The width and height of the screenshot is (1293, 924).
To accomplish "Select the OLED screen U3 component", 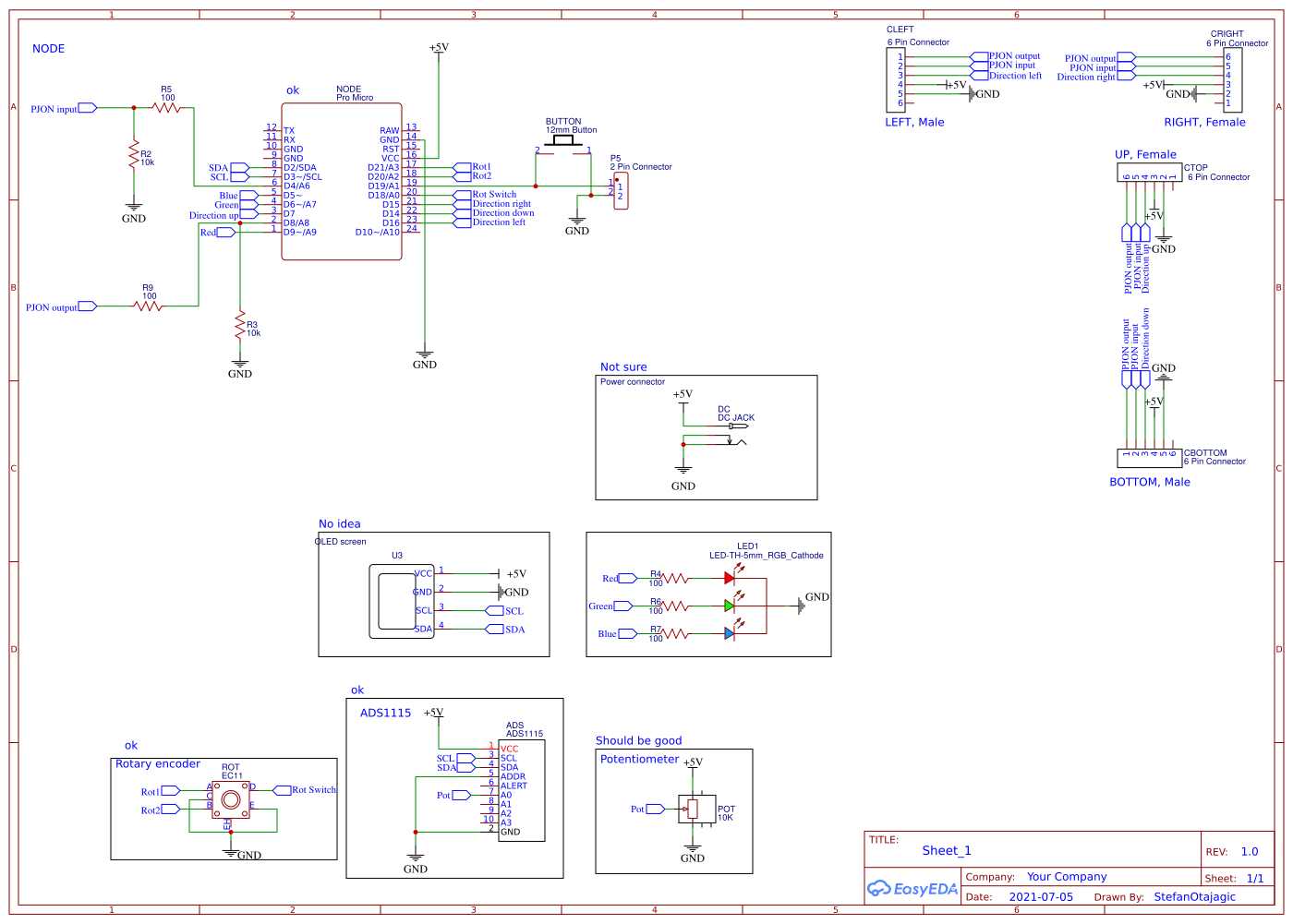I will pos(402,602).
